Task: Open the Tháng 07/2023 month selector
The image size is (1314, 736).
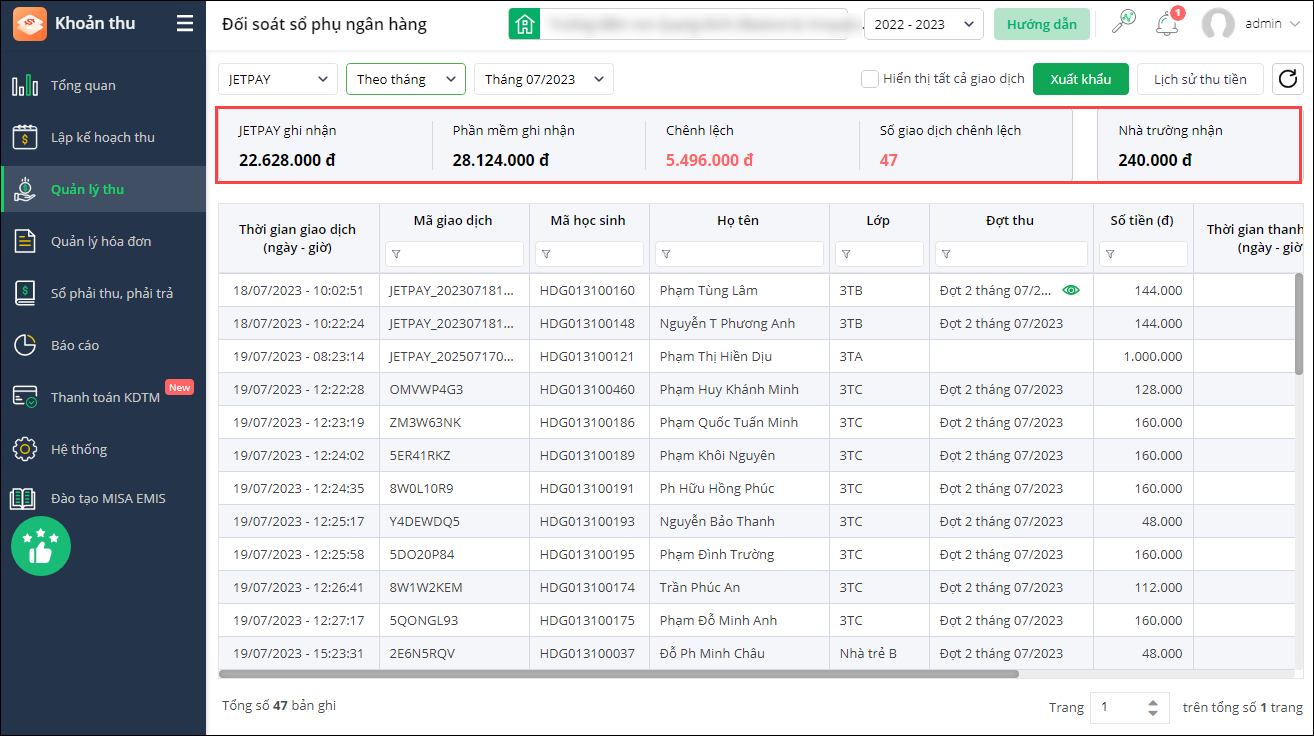Action: pyautogui.click(x=544, y=79)
